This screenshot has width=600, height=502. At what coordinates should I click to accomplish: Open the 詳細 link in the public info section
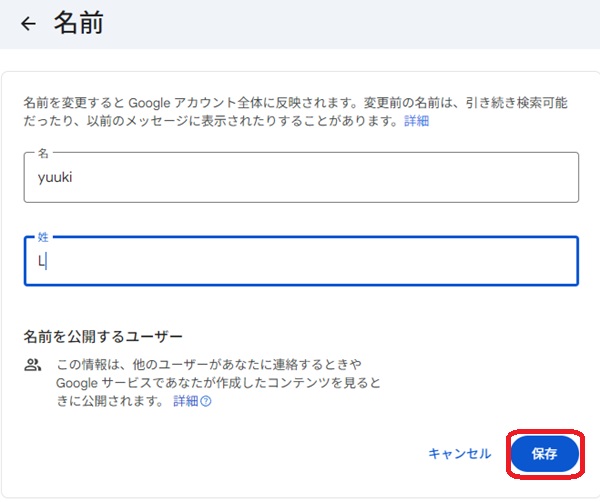(186, 402)
